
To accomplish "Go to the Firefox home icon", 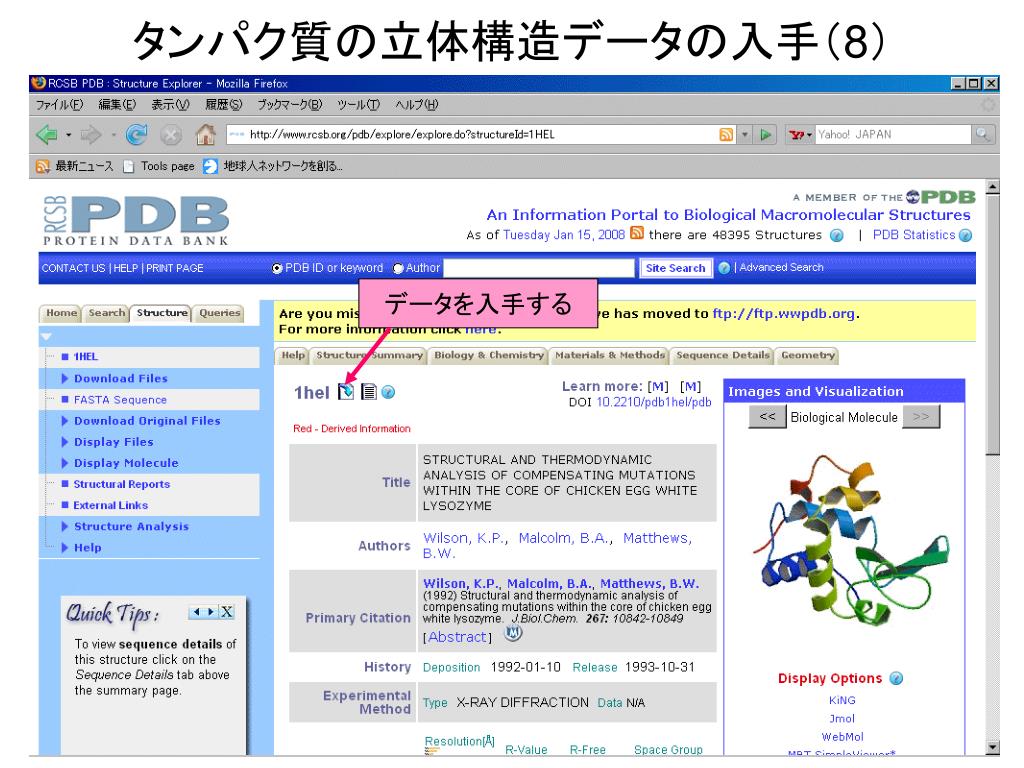I will click(x=206, y=135).
